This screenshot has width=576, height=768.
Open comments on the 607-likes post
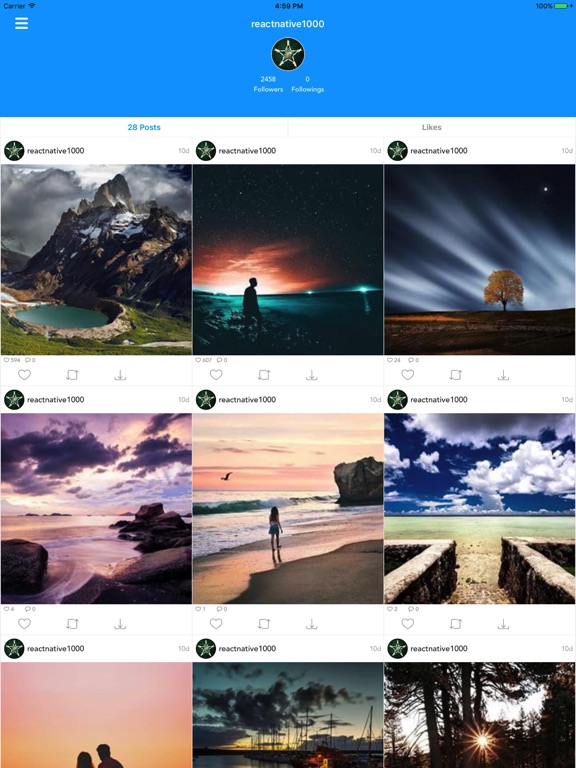coord(221,360)
